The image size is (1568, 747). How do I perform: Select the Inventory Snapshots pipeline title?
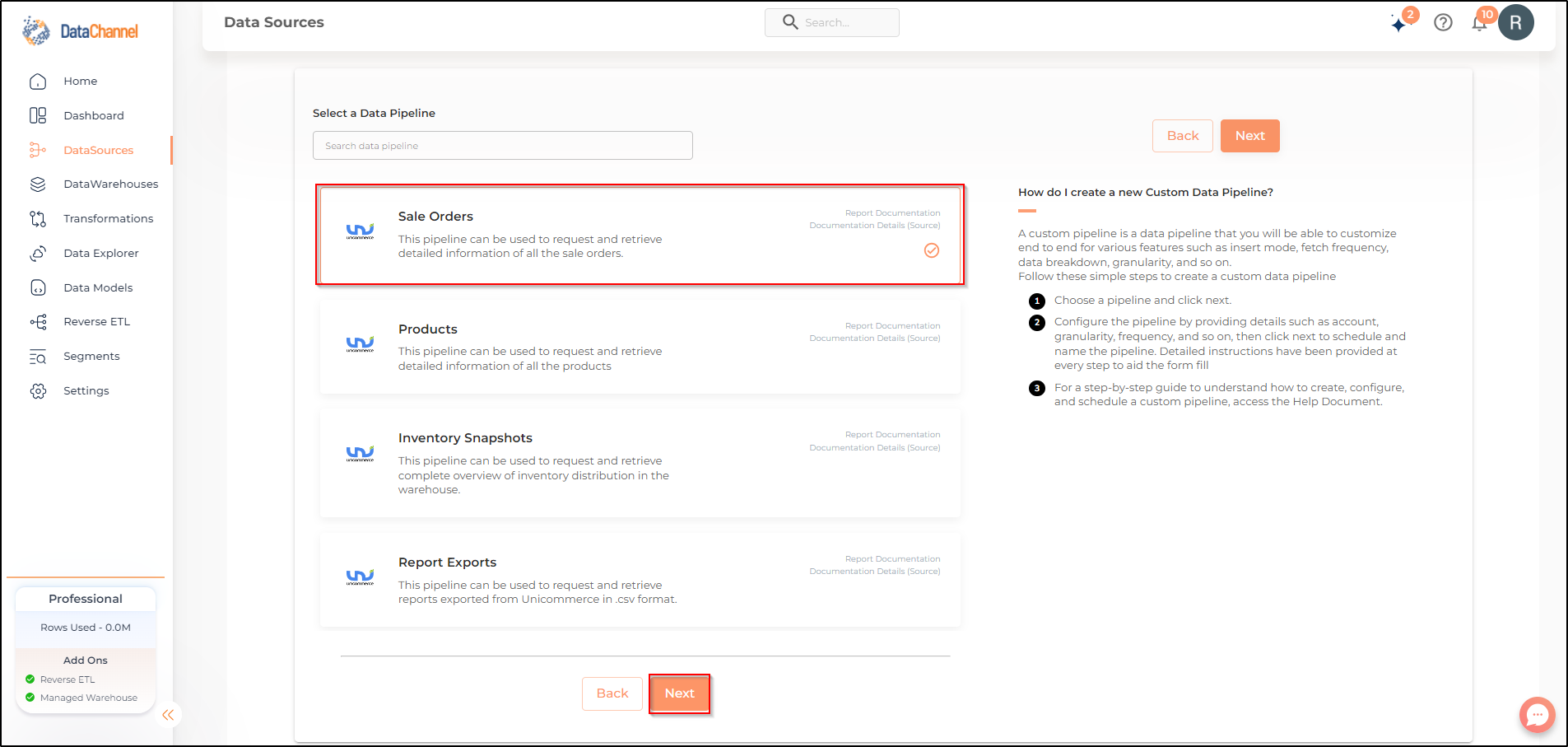[465, 438]
